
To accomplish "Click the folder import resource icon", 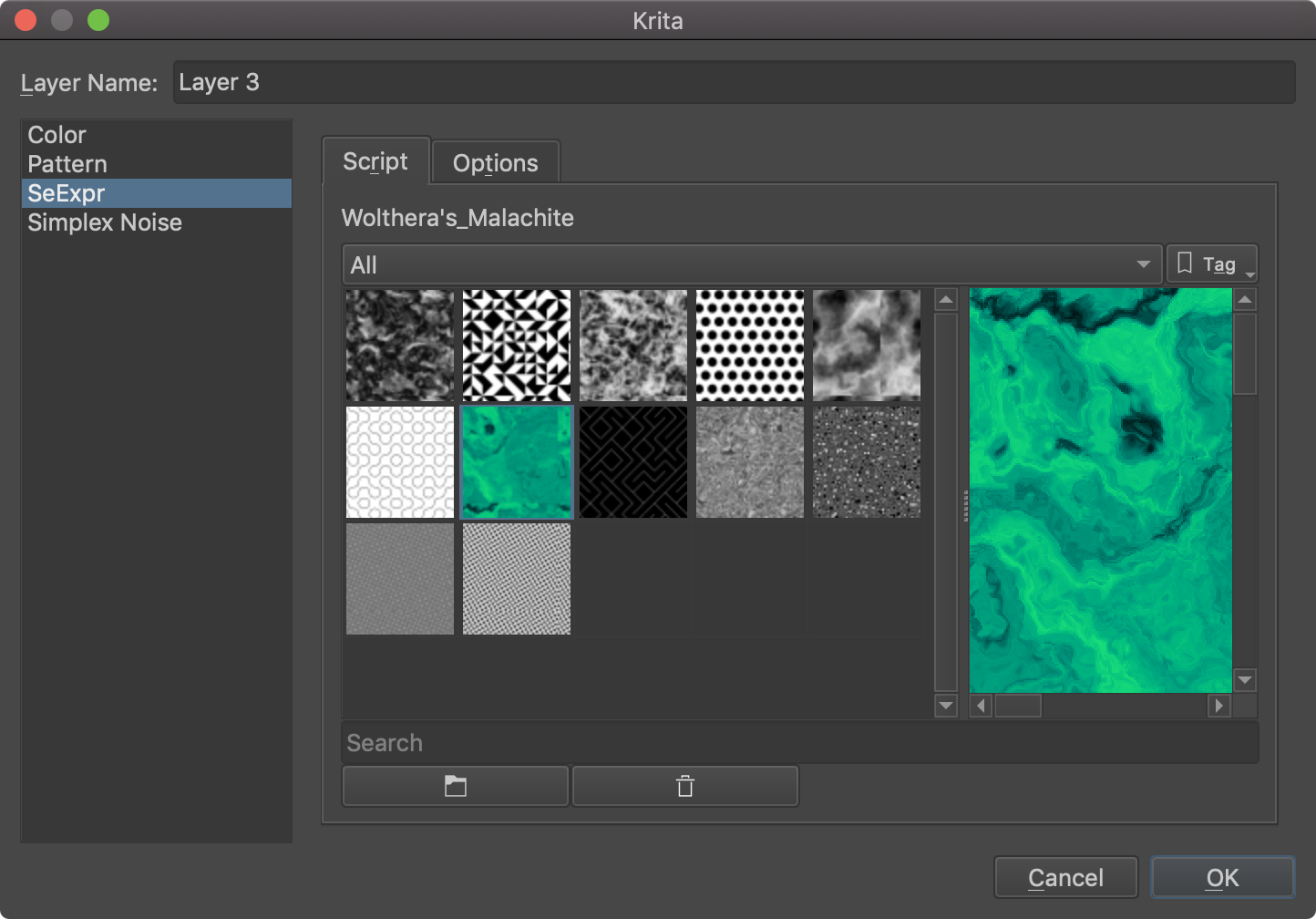I will tap(455, 786).
